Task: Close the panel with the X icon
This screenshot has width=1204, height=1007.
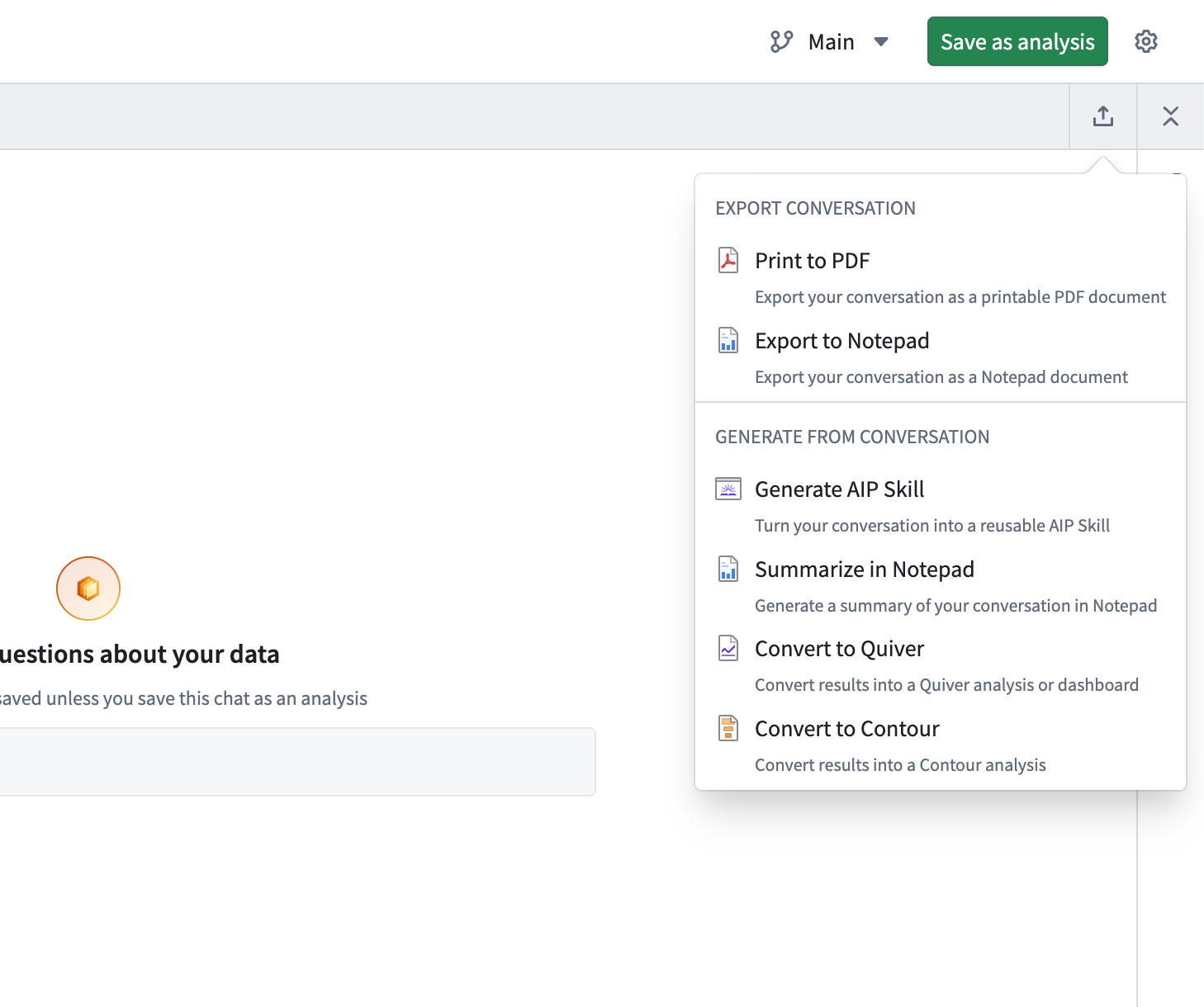Action: click(1170, 116)
